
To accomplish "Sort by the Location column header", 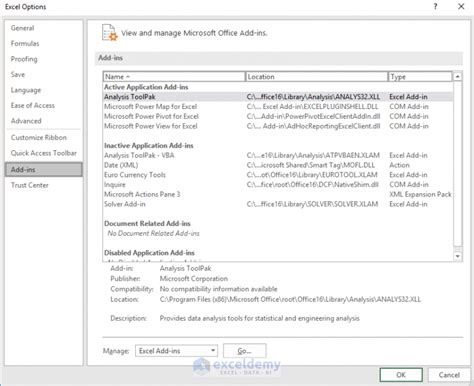I will [316, 77].
